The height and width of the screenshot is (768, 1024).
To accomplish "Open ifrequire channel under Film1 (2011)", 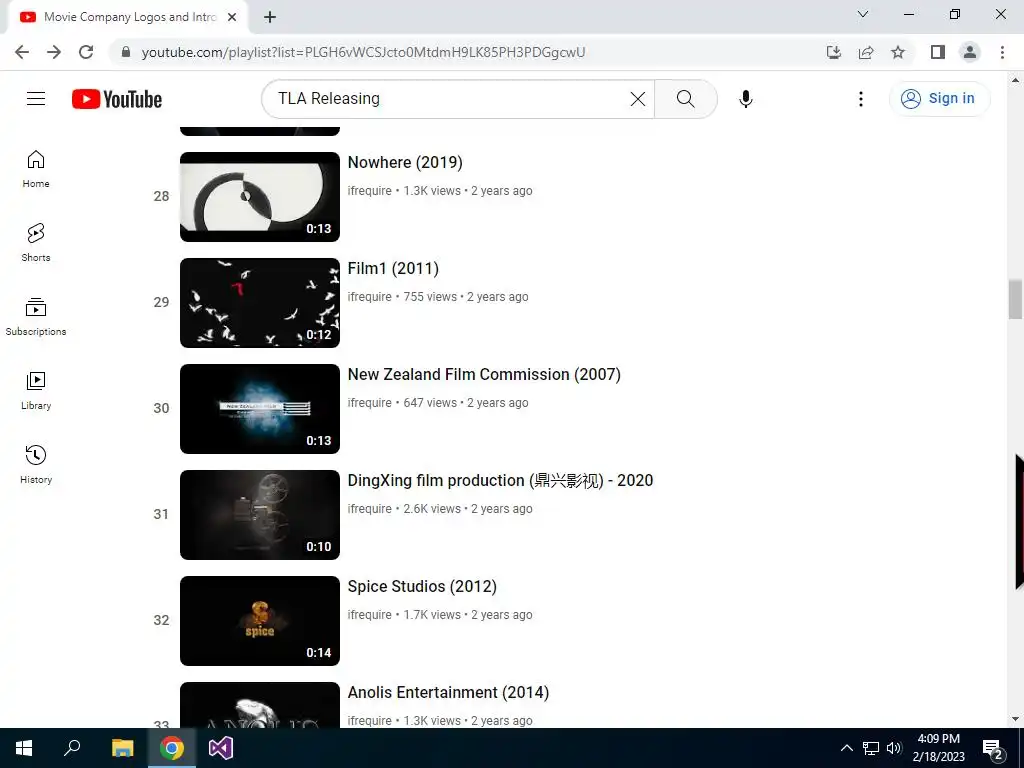I will tap(370, 296).
